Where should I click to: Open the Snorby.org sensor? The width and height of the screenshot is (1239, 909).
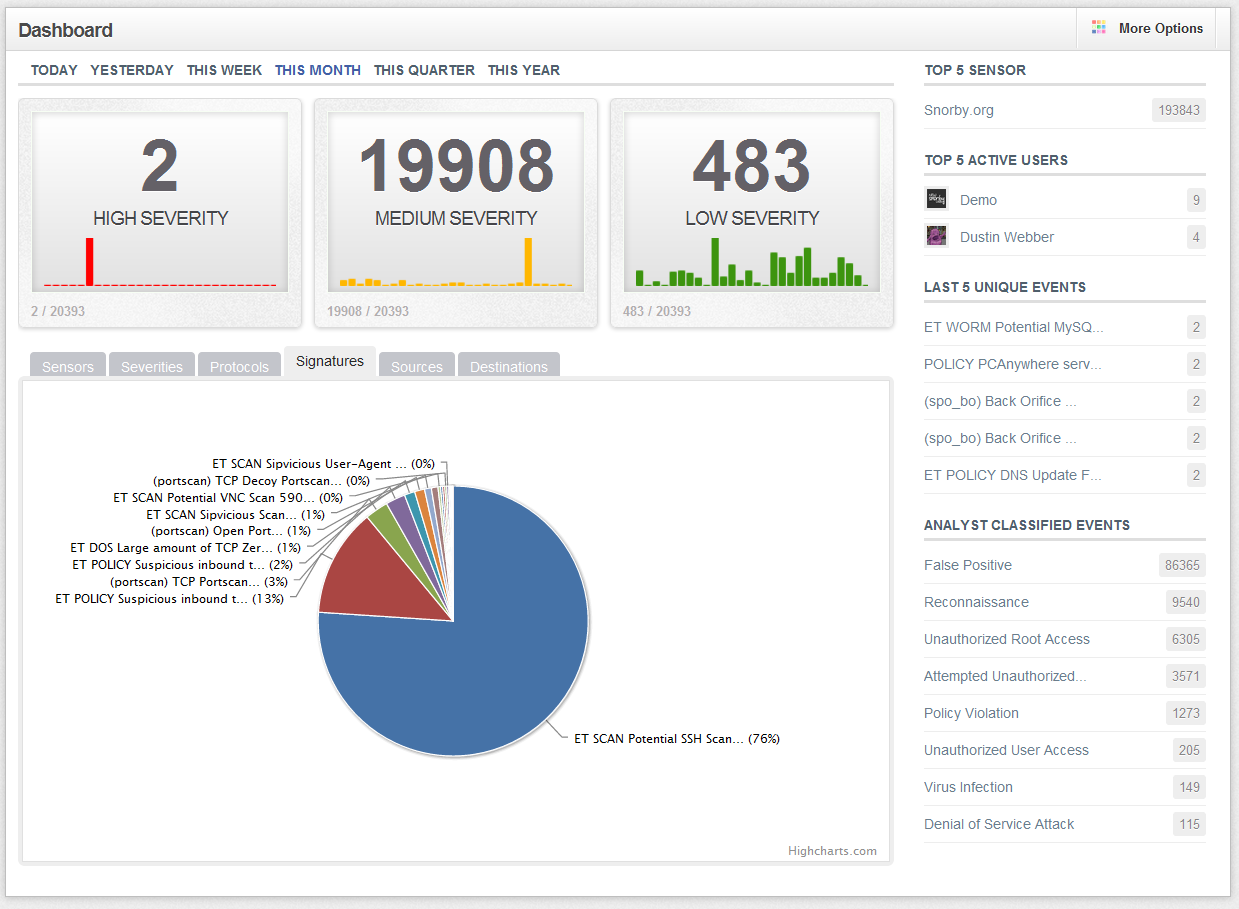(959, 110)
